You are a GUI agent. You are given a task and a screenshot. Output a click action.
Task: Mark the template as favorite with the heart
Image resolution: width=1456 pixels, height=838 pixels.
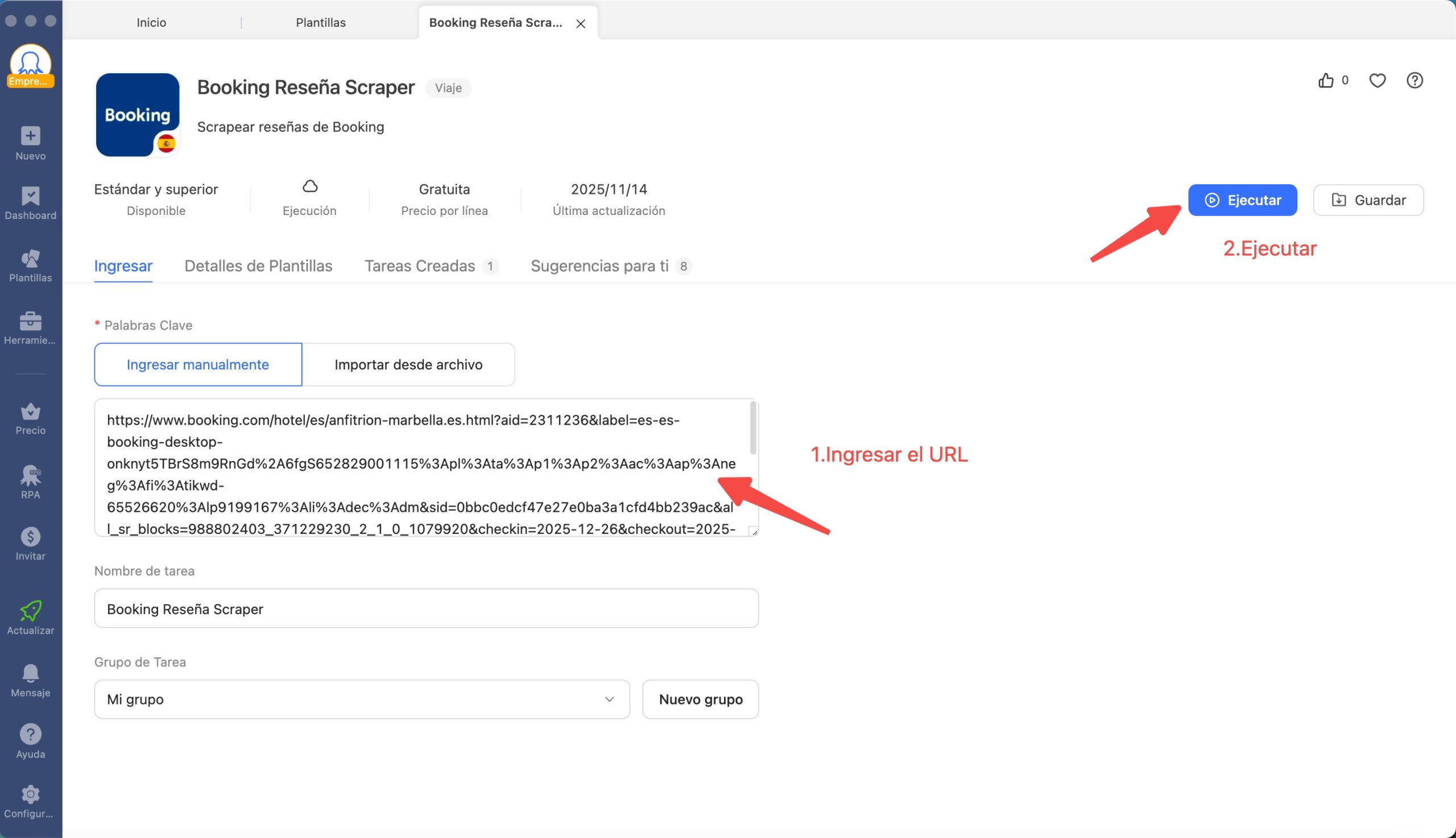(1378, 81)
